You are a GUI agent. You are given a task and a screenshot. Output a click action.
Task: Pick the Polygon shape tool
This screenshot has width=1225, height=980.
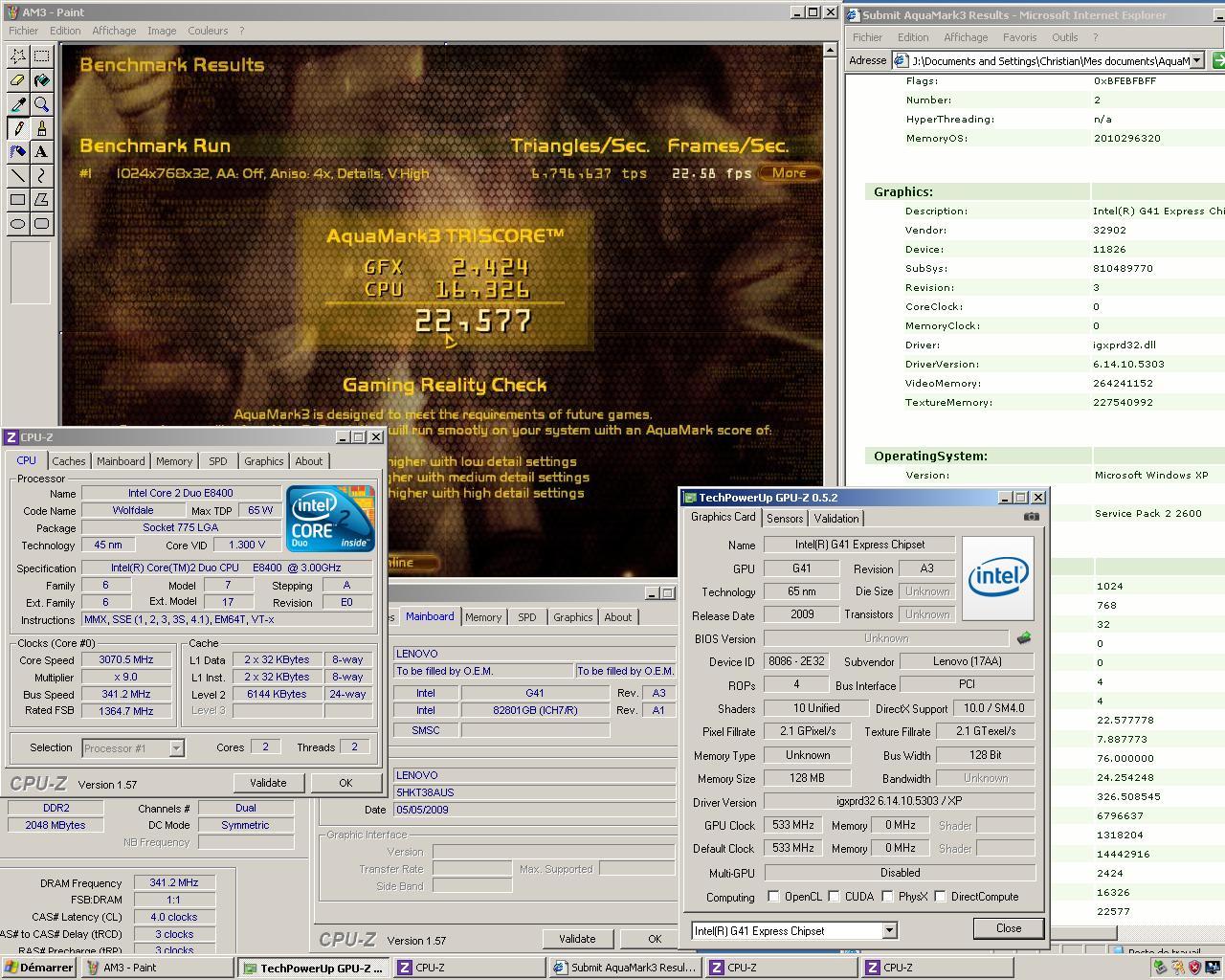[42, 200]
